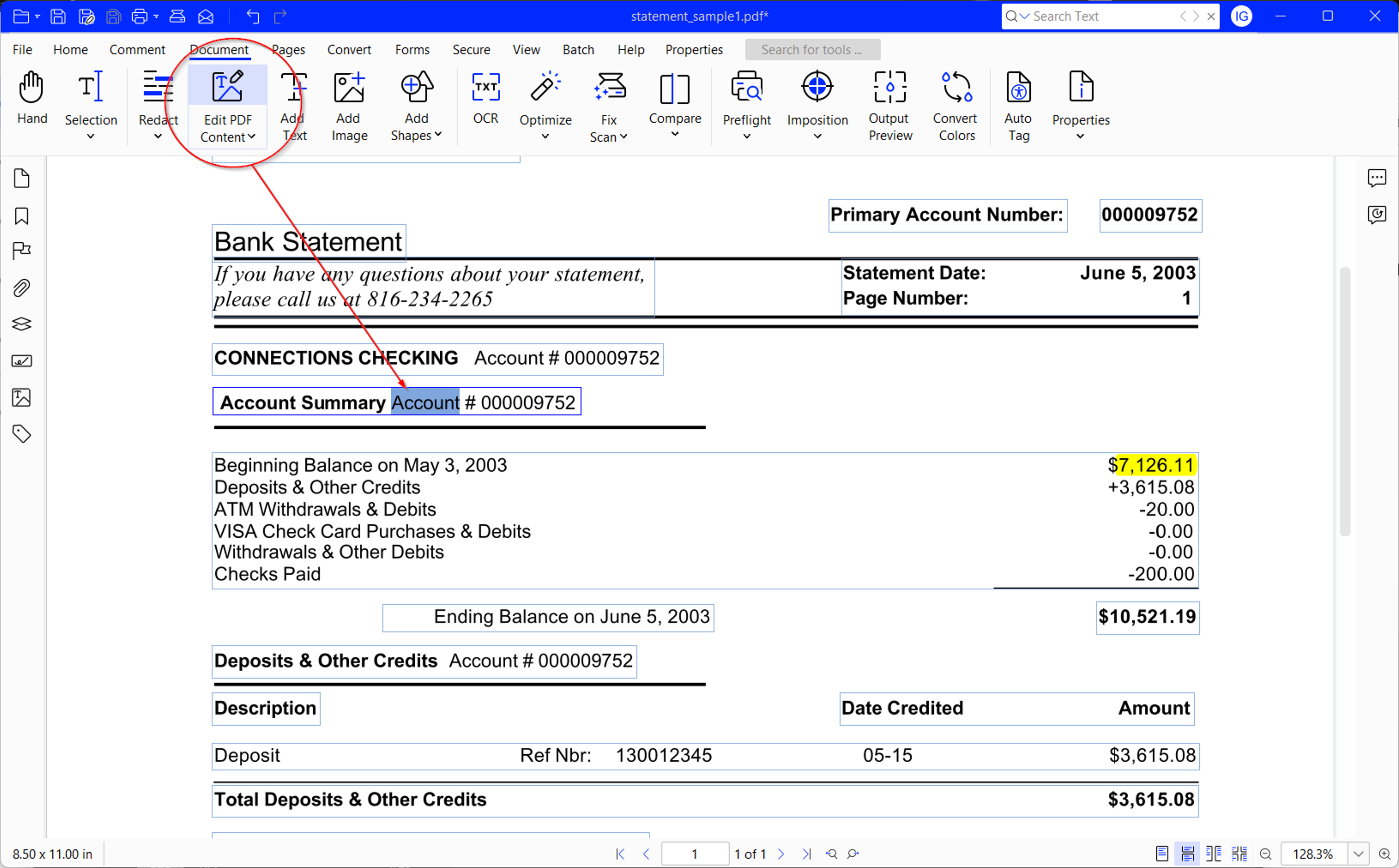Email the document via envelope icon
Image resolution: width=1399 pixels, height=868 pixels.
205,16
